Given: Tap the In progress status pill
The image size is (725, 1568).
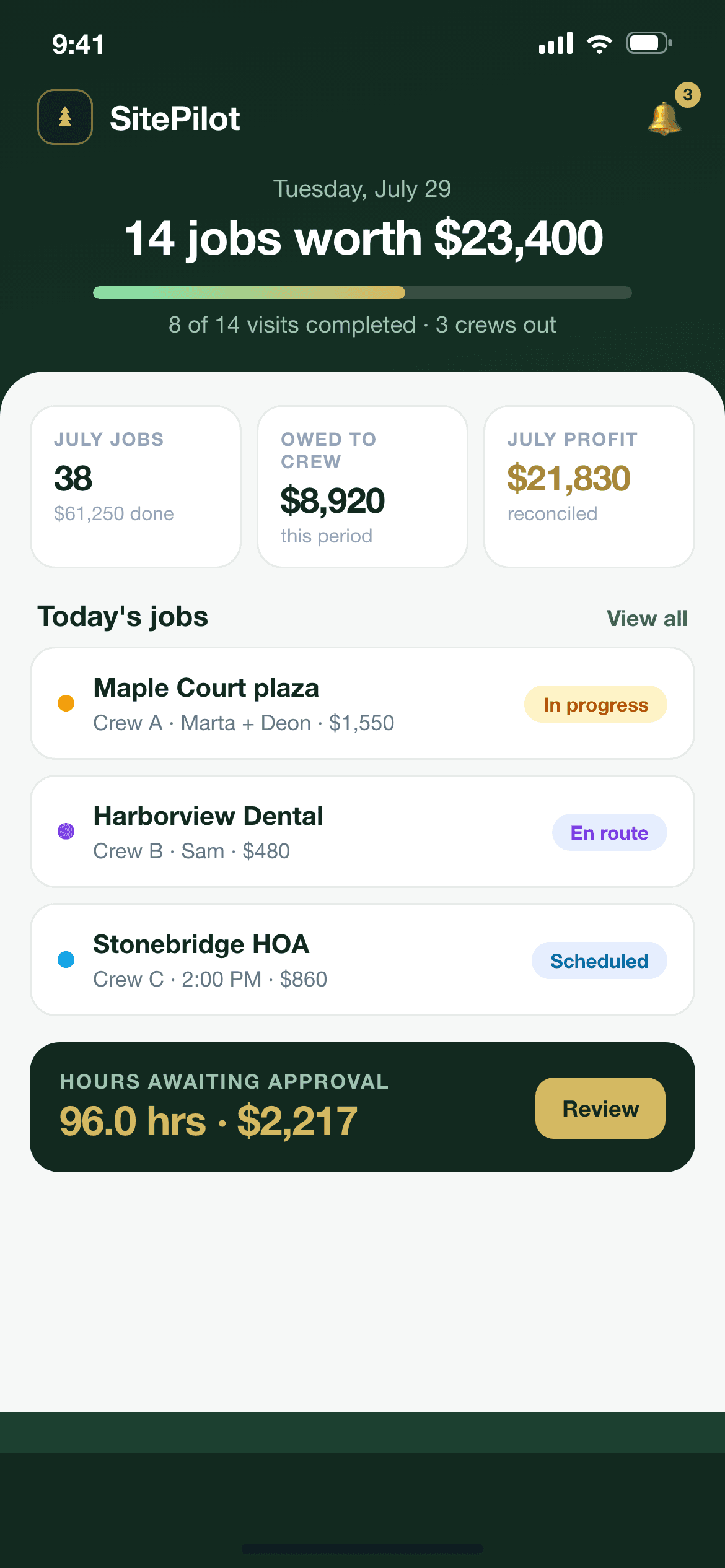Looking at the screenshot, I should pos(595,704).
